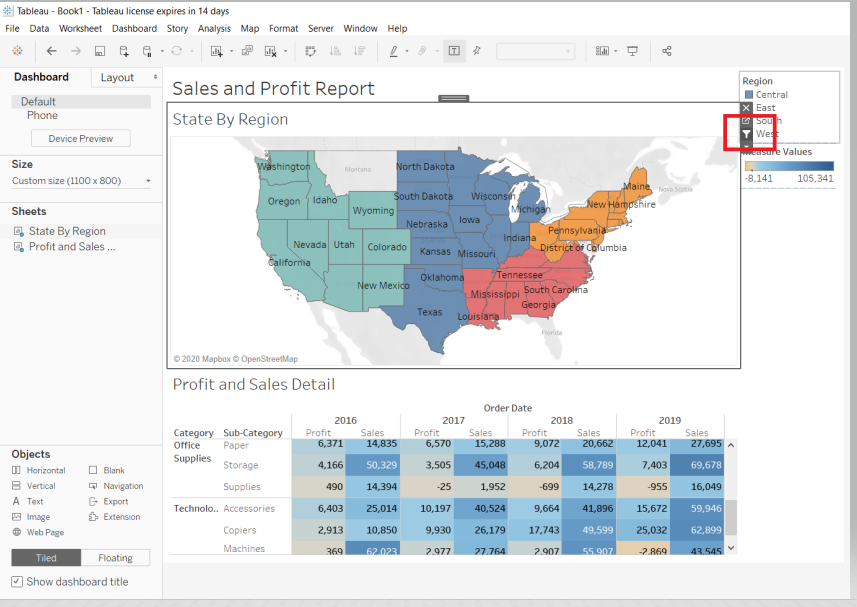Screen dimensions: 857x607
Task: Click the Undo back arrow
Action: click(x=51, y=51)
